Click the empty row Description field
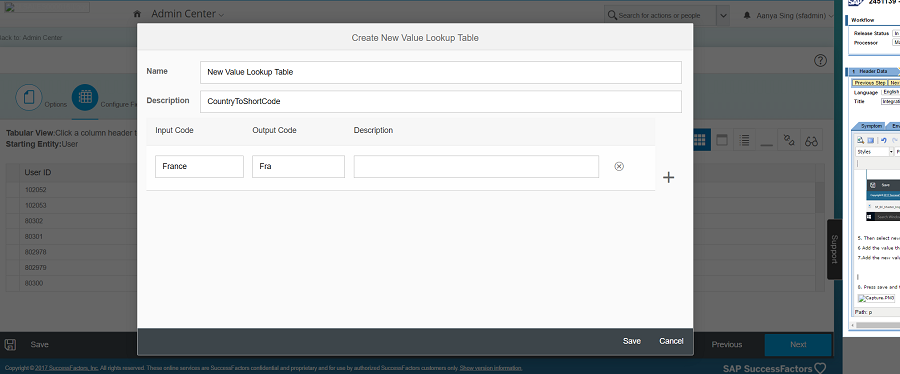Screen dimensions: 900x374 click(x=476, y=166)
